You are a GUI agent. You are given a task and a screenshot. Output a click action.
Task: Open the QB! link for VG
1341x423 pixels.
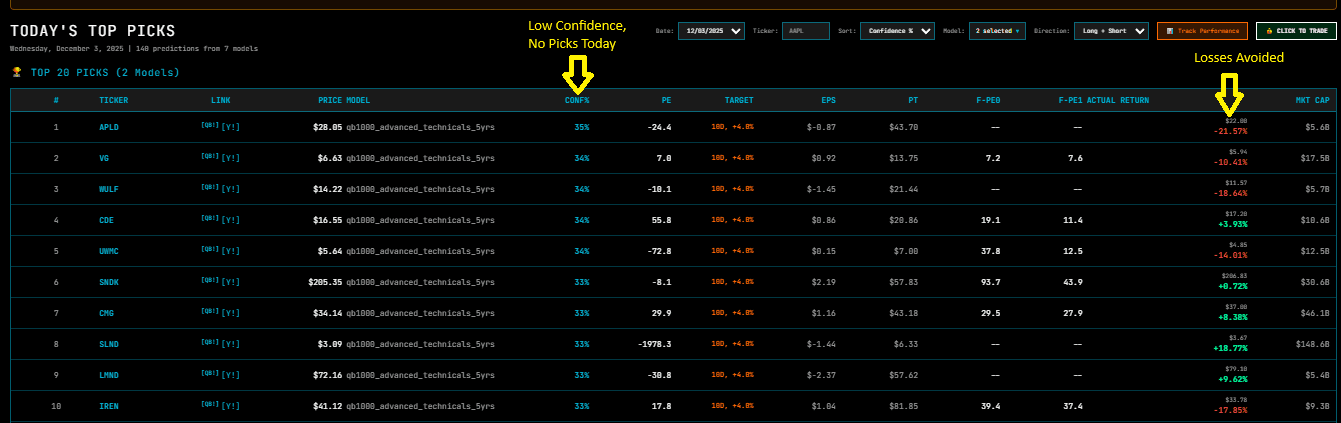pos(209,158)
